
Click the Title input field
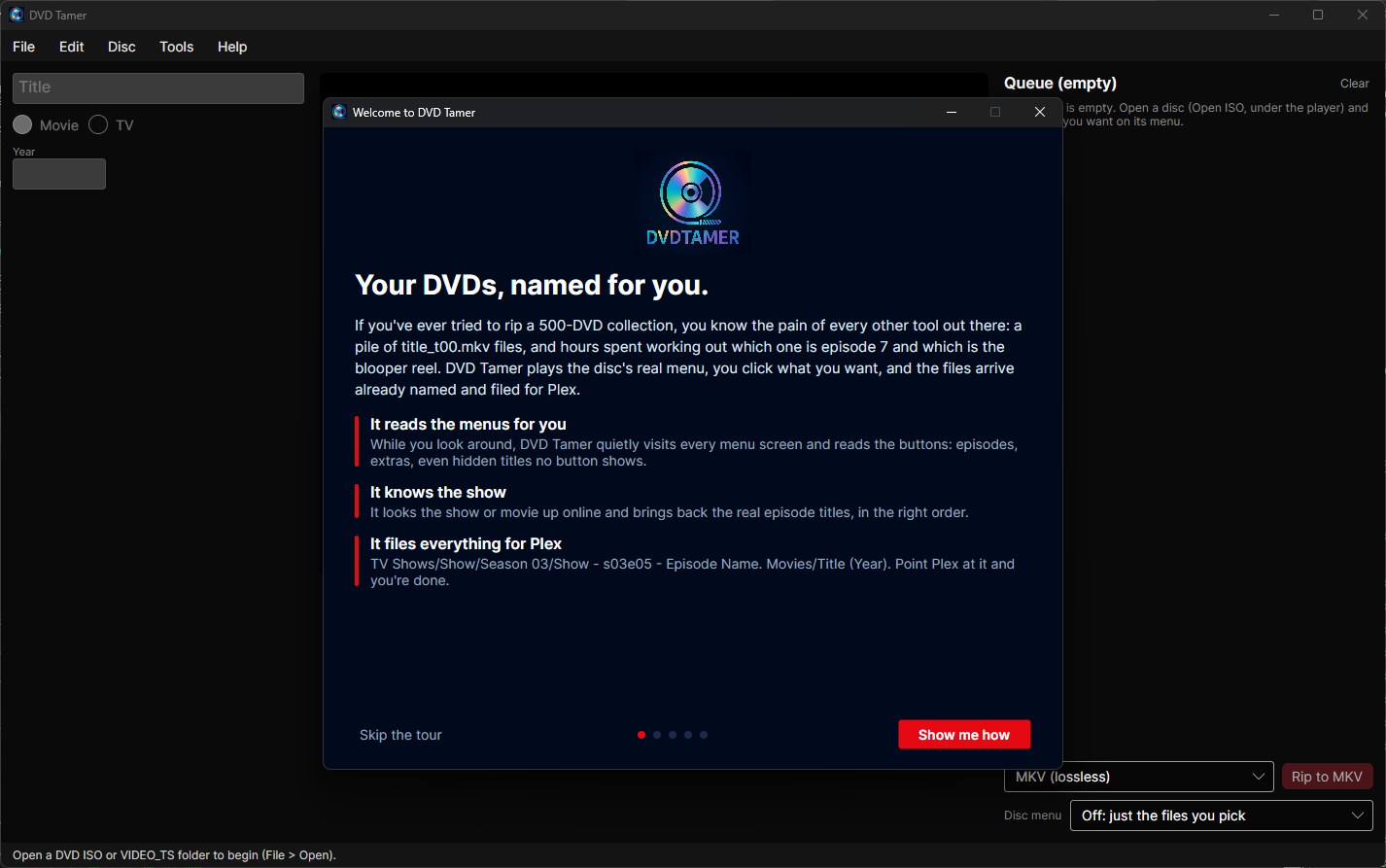(x=158, y=87)
